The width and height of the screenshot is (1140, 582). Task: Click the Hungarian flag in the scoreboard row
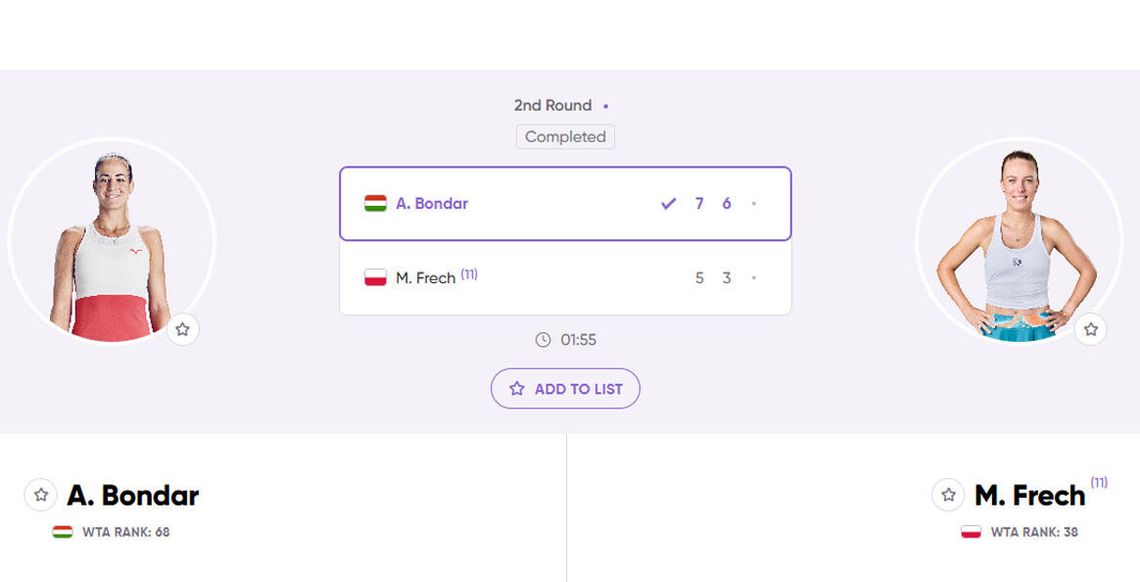point(375,204)
